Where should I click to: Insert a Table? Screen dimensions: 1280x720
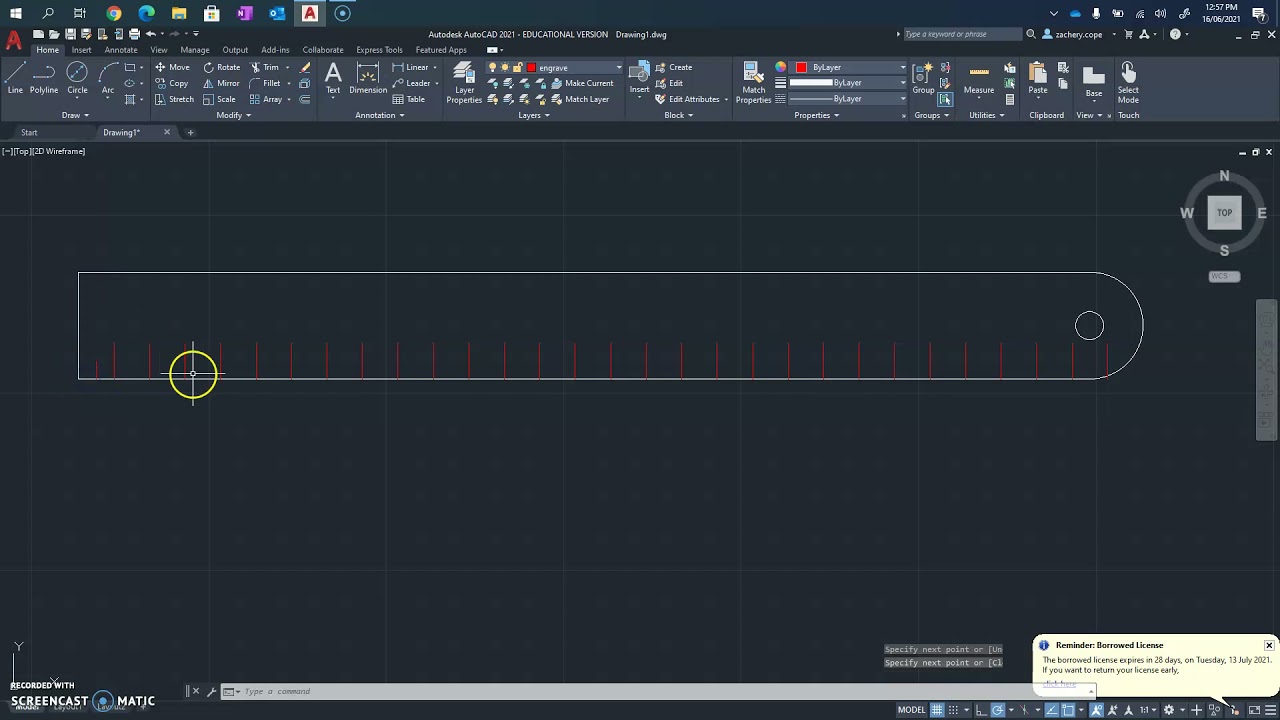point(409,99)
